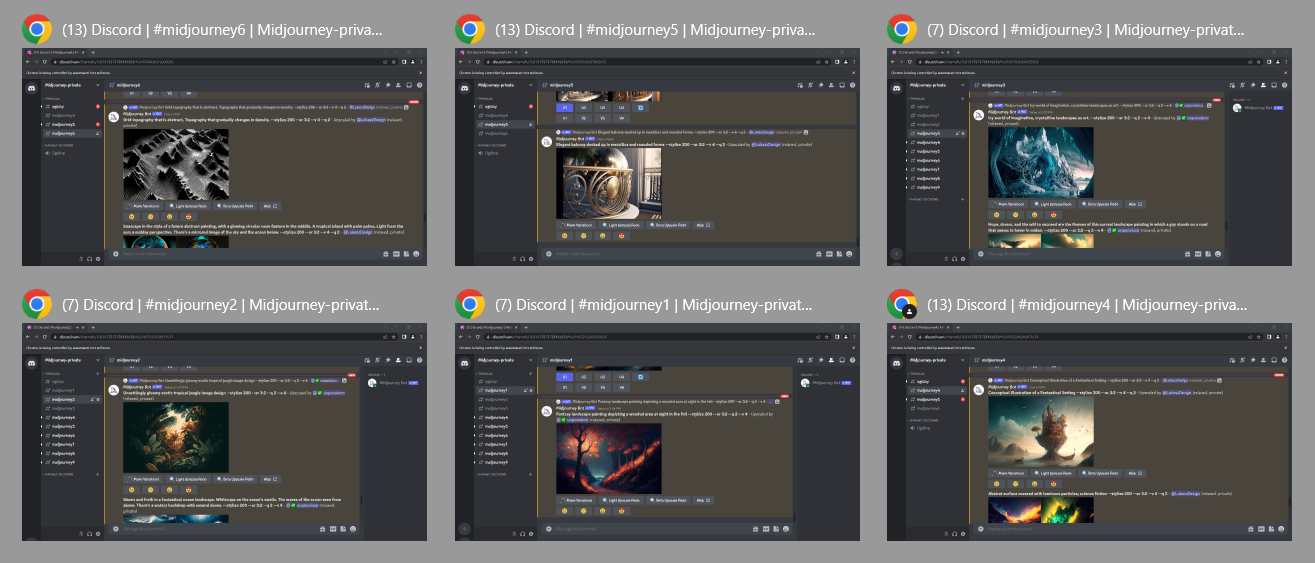Viewport: 1315px width, 563px height.
Task: Click title '(13) Discord | #midjourney4 | Midjourney-priva...'
Action: (x=1087, y=305)
